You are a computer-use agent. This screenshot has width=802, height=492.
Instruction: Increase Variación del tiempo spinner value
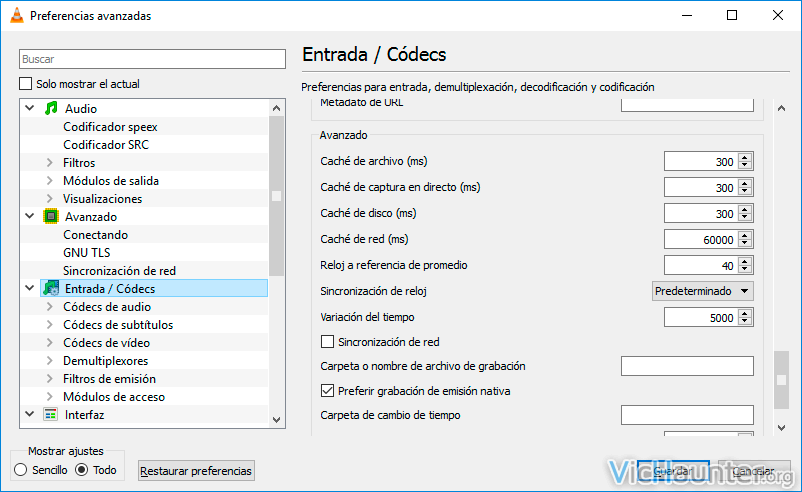click(745, 314)
